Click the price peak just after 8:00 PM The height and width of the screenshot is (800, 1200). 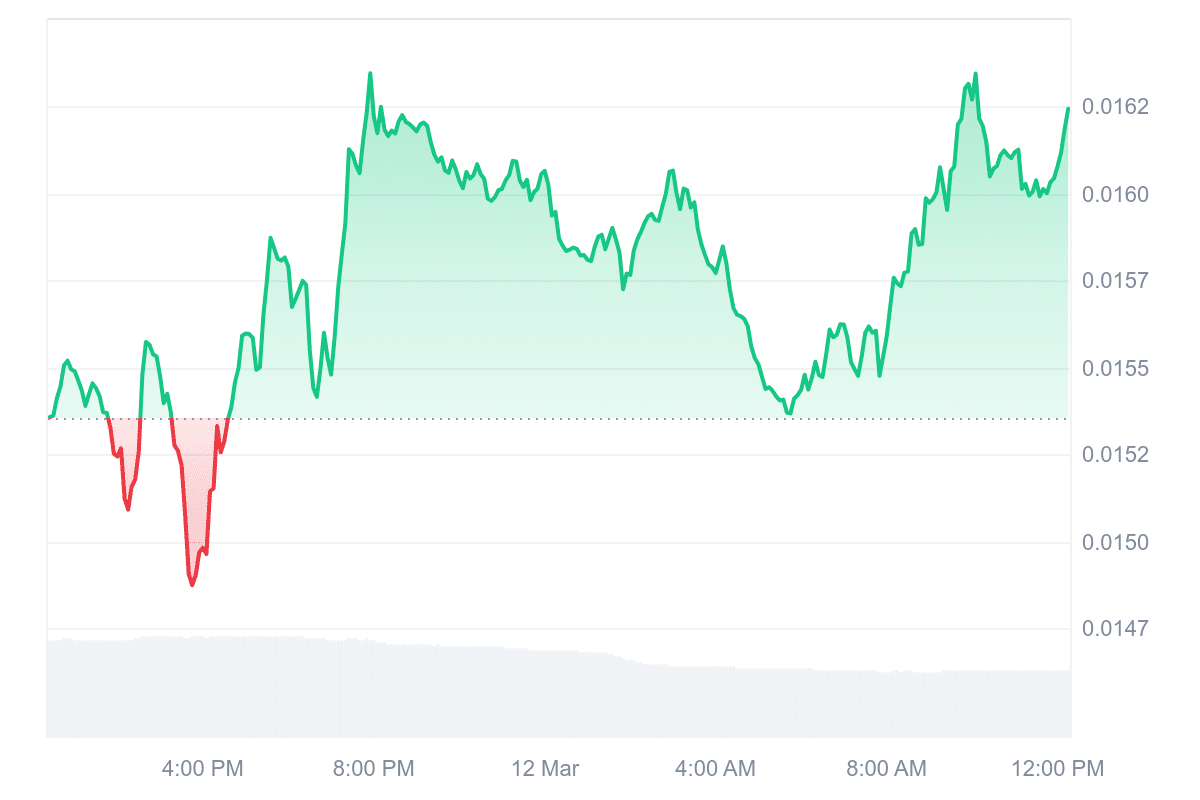coord(370,74)
